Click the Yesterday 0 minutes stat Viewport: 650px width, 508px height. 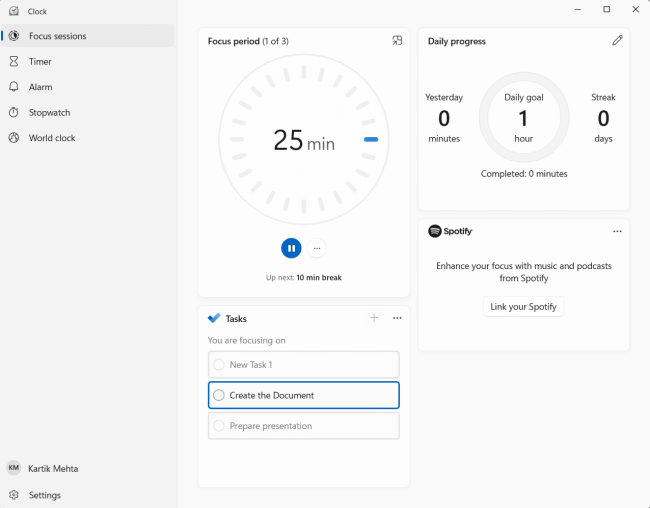[444, 118]
